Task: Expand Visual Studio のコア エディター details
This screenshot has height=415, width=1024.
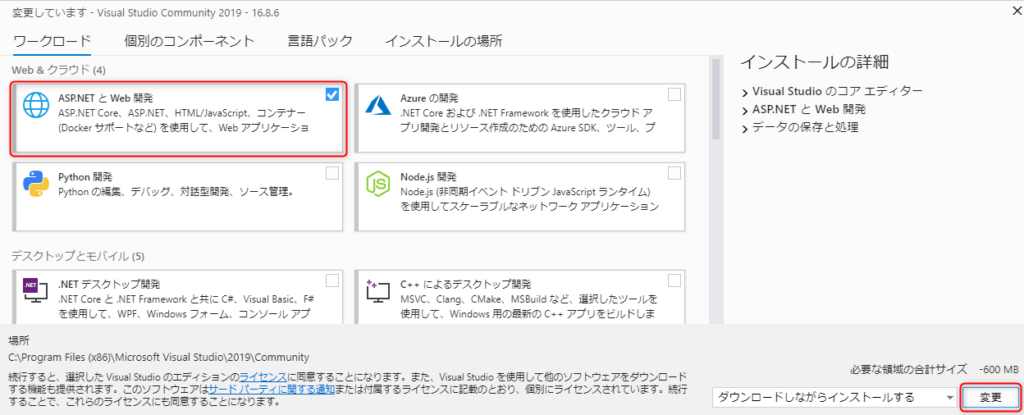Action: (x=745, y=92)
